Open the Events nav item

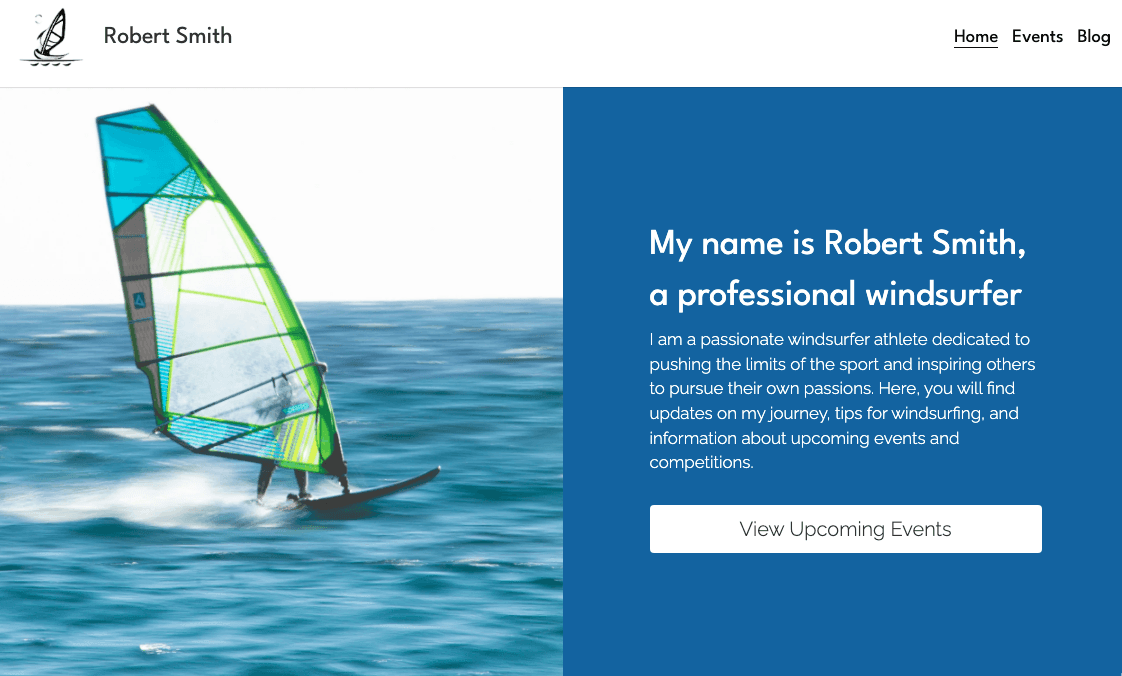pyautogui.click(x=1037, y=36)
